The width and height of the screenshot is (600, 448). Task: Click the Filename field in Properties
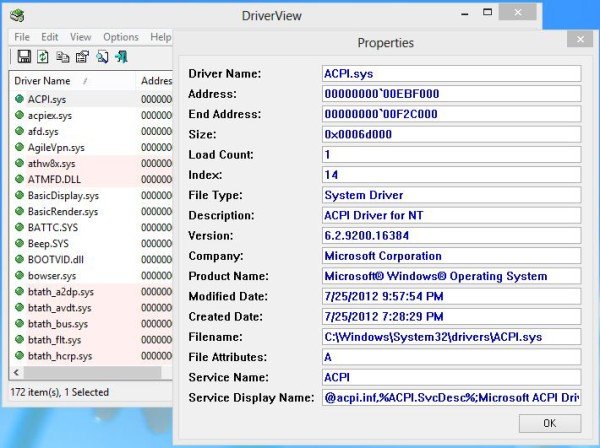coord(450,337)
